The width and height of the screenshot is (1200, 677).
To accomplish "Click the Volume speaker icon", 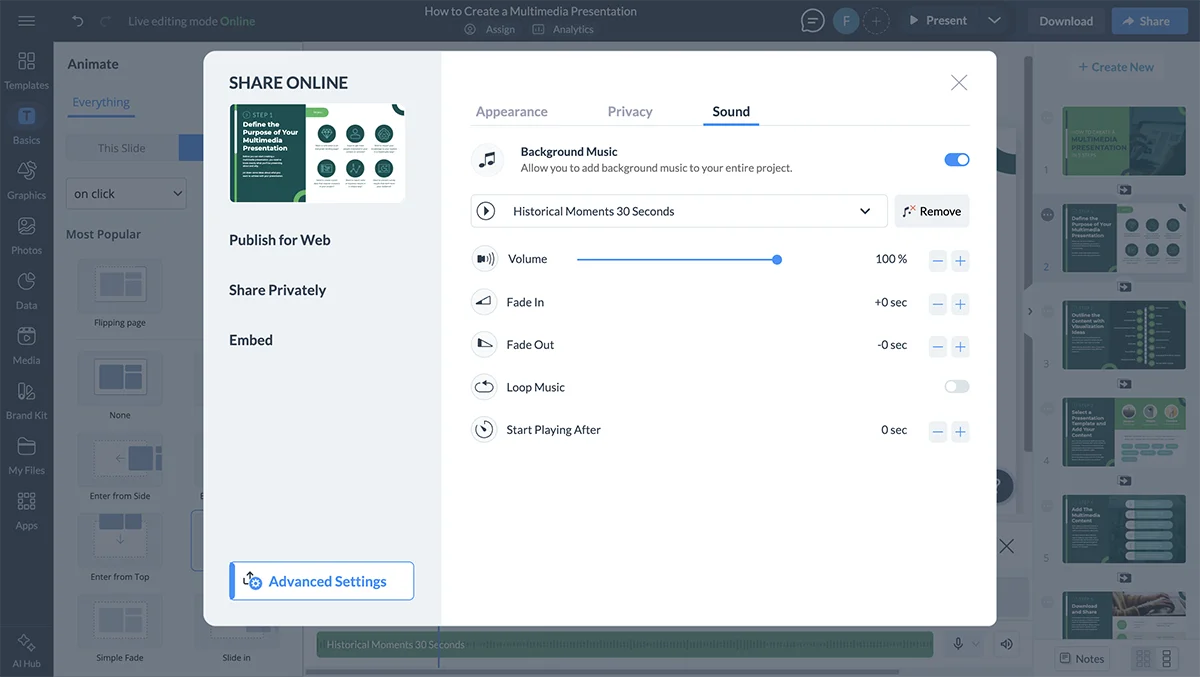I will 485,259.
